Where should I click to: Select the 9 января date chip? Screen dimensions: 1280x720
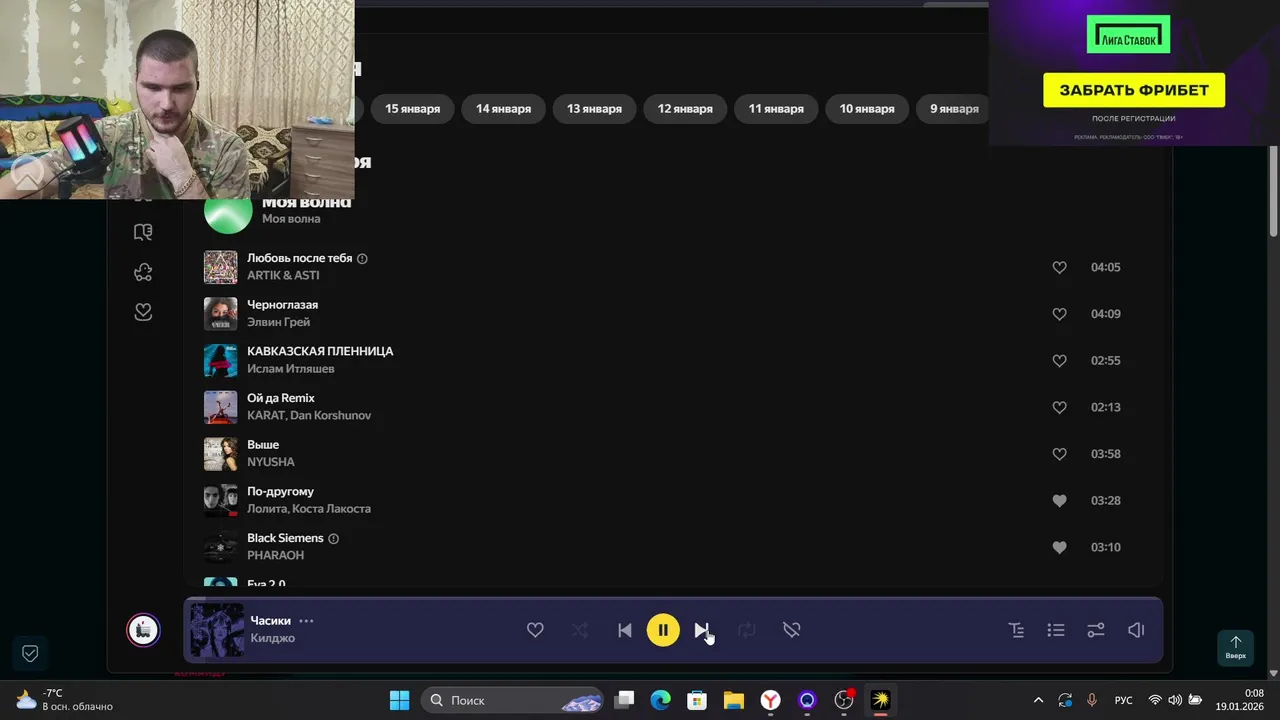953,109
